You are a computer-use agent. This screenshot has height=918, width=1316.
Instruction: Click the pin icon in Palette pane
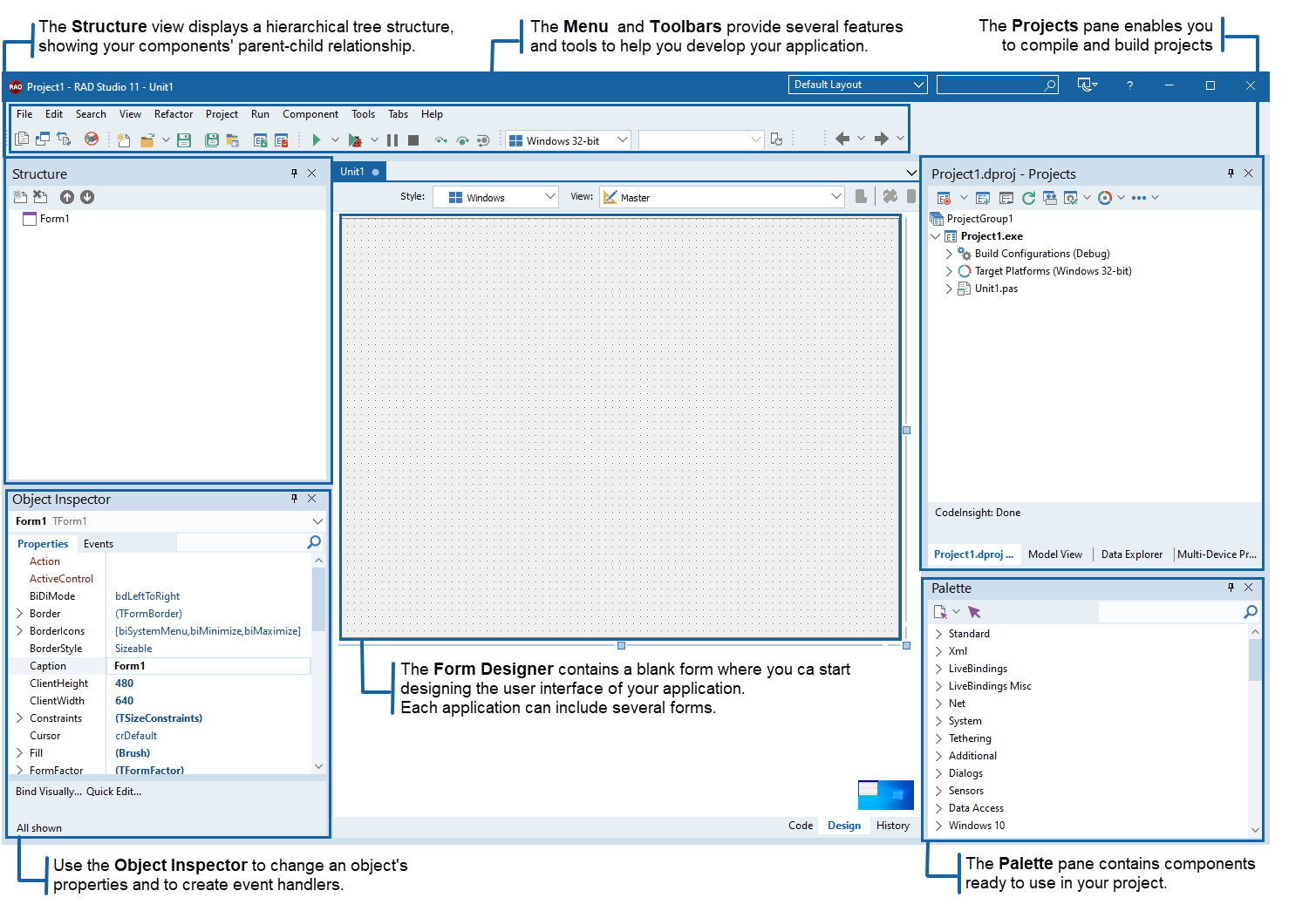pos(1231,588)
